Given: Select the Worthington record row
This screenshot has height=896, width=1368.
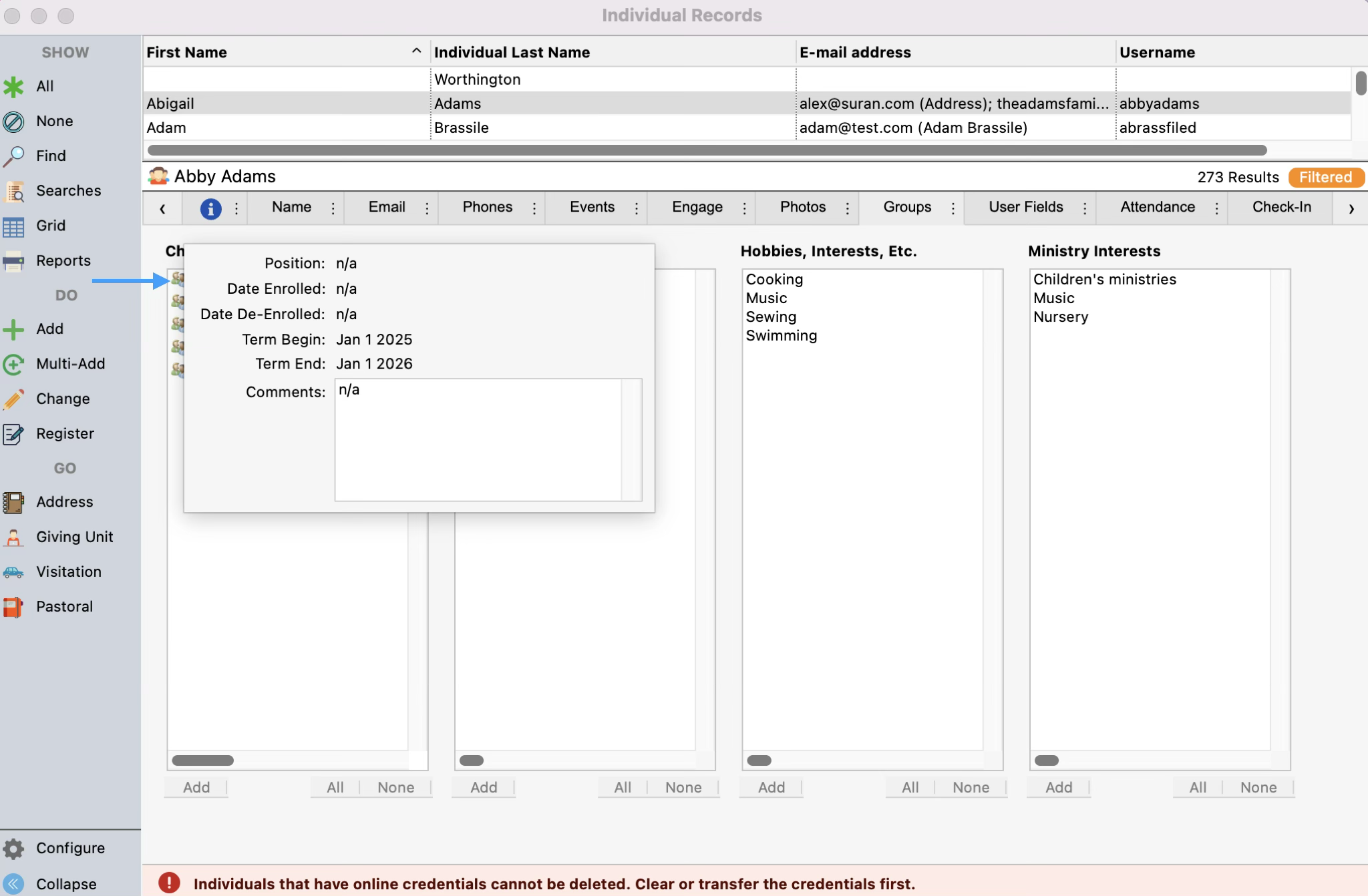Looking at the screenshot, I should tap(747, 79).
